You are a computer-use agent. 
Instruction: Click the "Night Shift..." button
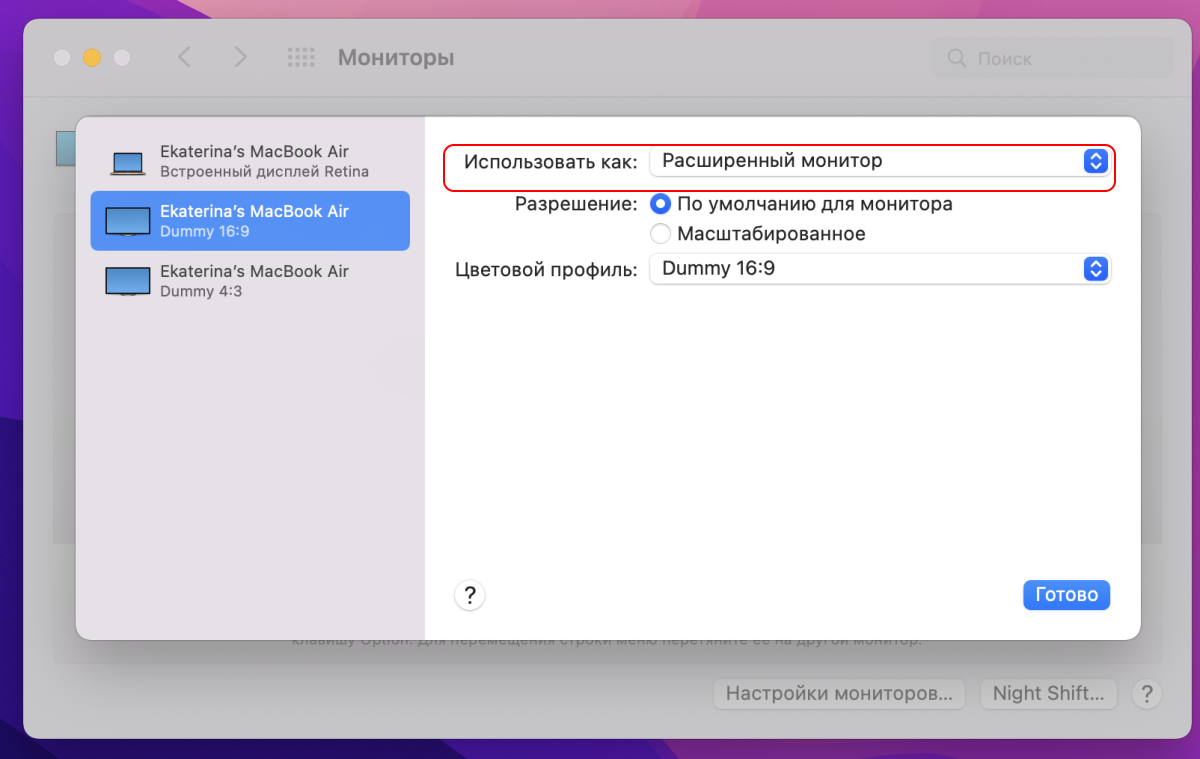coord(1048,693)
